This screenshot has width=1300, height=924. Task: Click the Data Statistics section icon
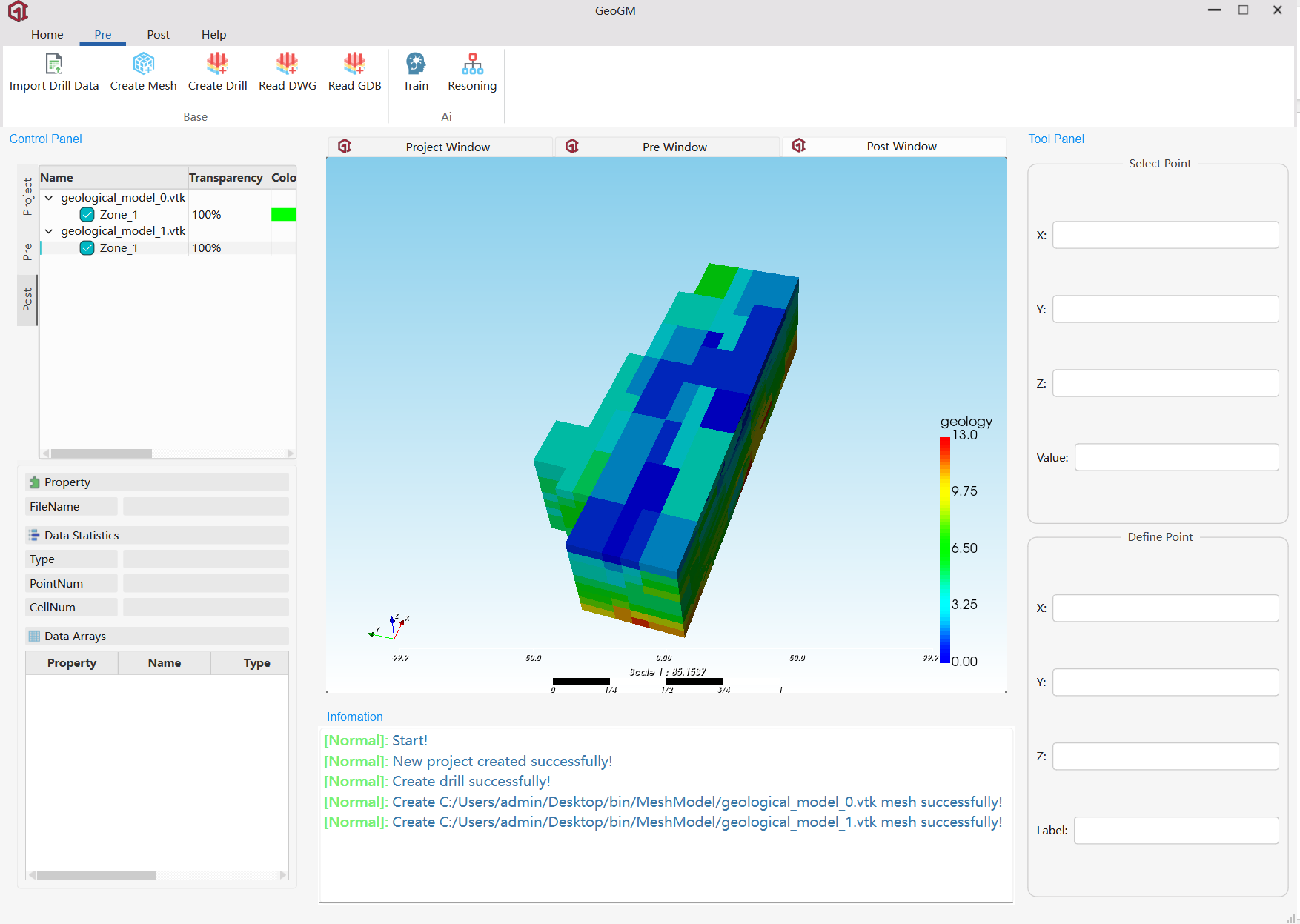34,535
